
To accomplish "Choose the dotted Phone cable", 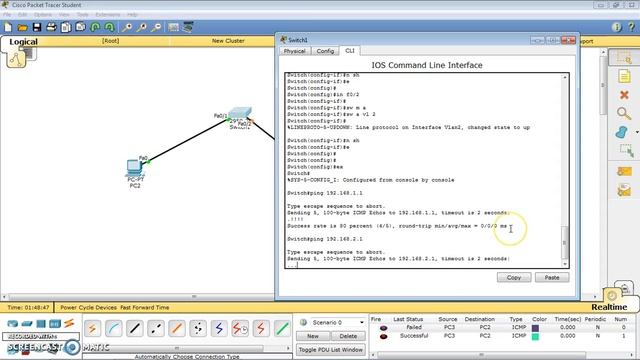I will [x=198, y=328].
